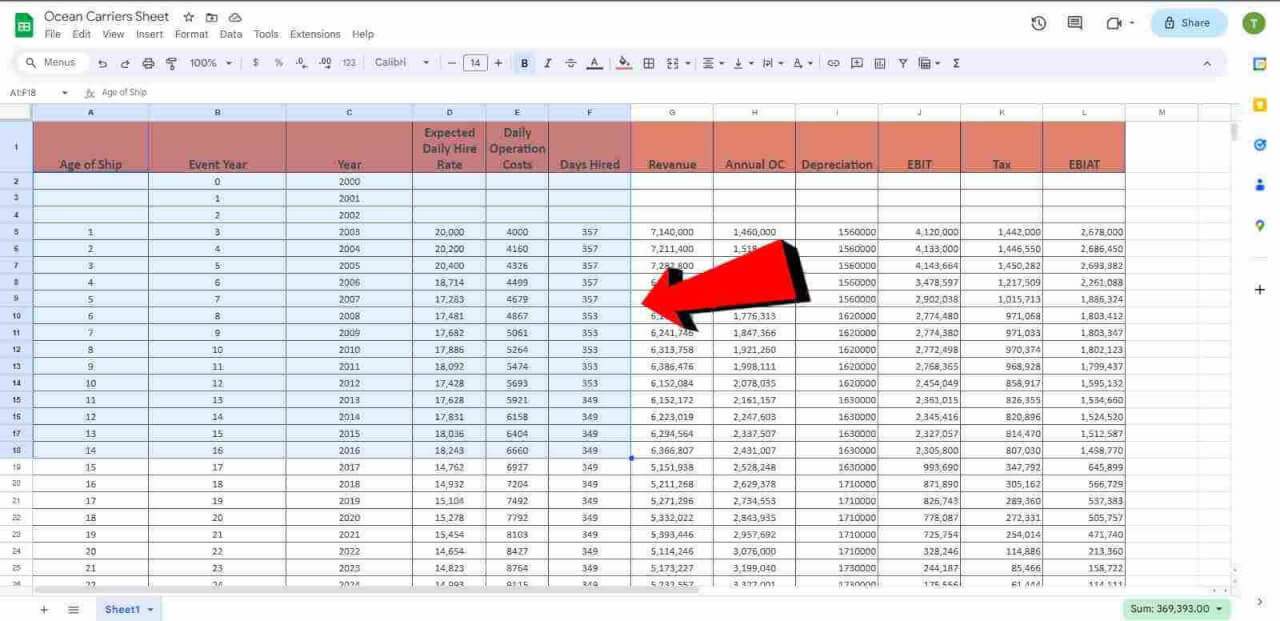Open the font dropdown showing Calibri
The height and width of the screenshot is (621, 1280).
pos(400,62)
